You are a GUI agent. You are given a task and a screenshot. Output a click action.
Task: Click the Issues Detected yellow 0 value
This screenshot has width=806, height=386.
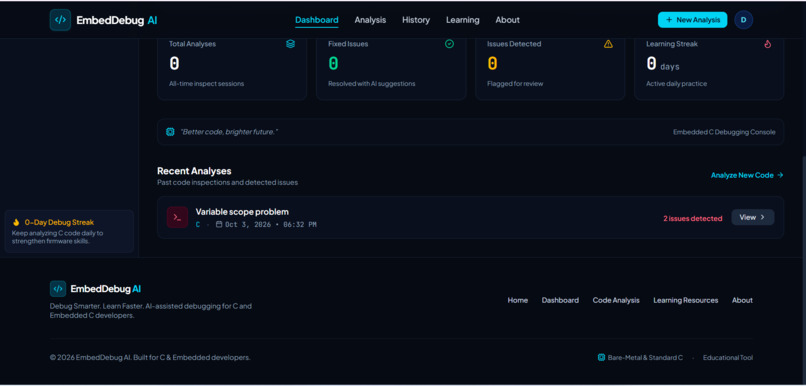[x=492, y=64]
